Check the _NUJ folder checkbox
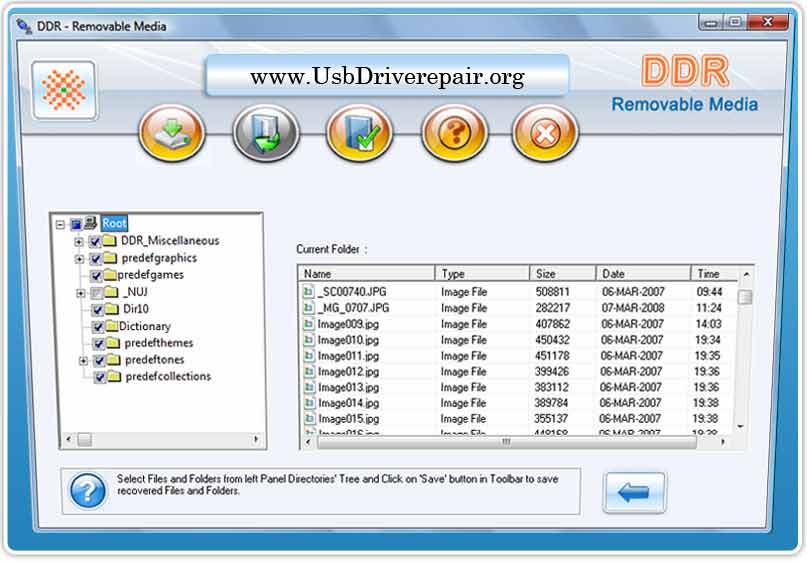Image resolution: width=807 pixels, height=563 pixels. (x=97, y=293)
